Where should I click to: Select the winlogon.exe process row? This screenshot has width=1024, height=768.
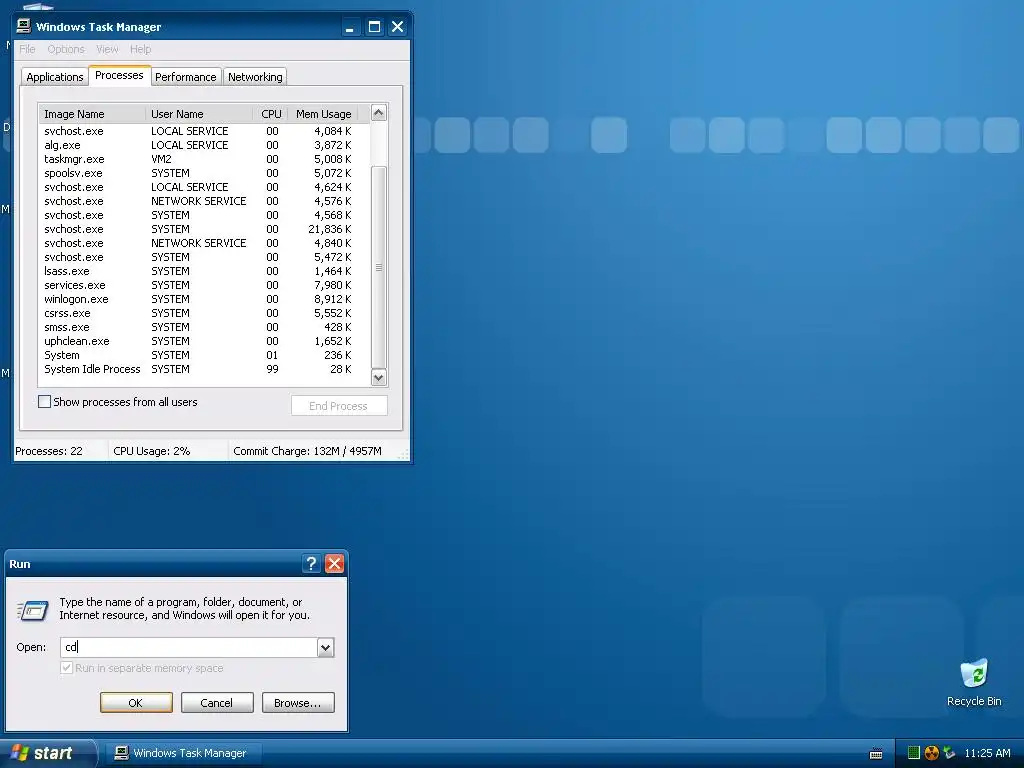pos(198,299)
